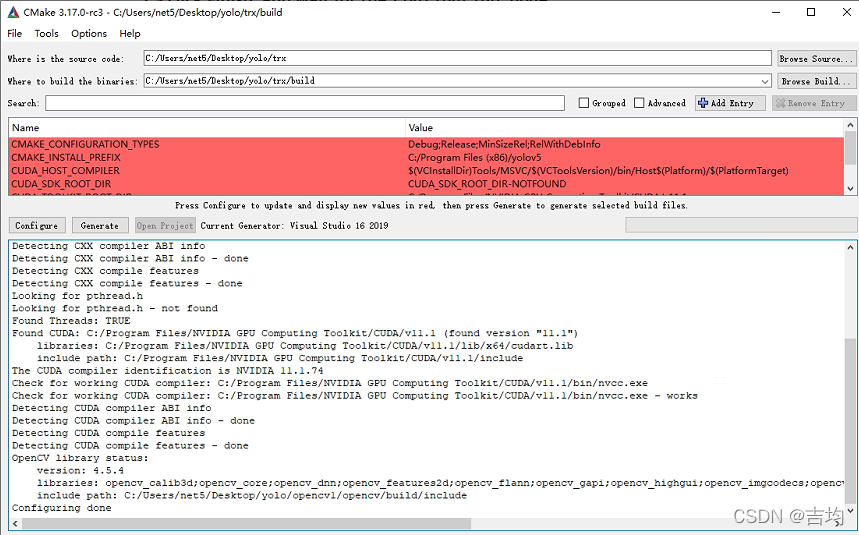Click the Add Entry plus button
The width and height of the screenshot is (859, 535).
point(730,103)
